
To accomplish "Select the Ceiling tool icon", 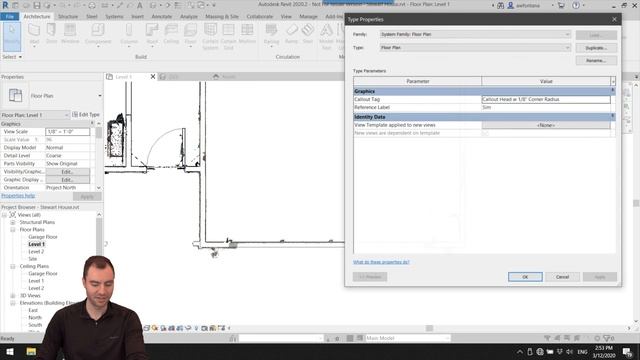I will [171, 30].
